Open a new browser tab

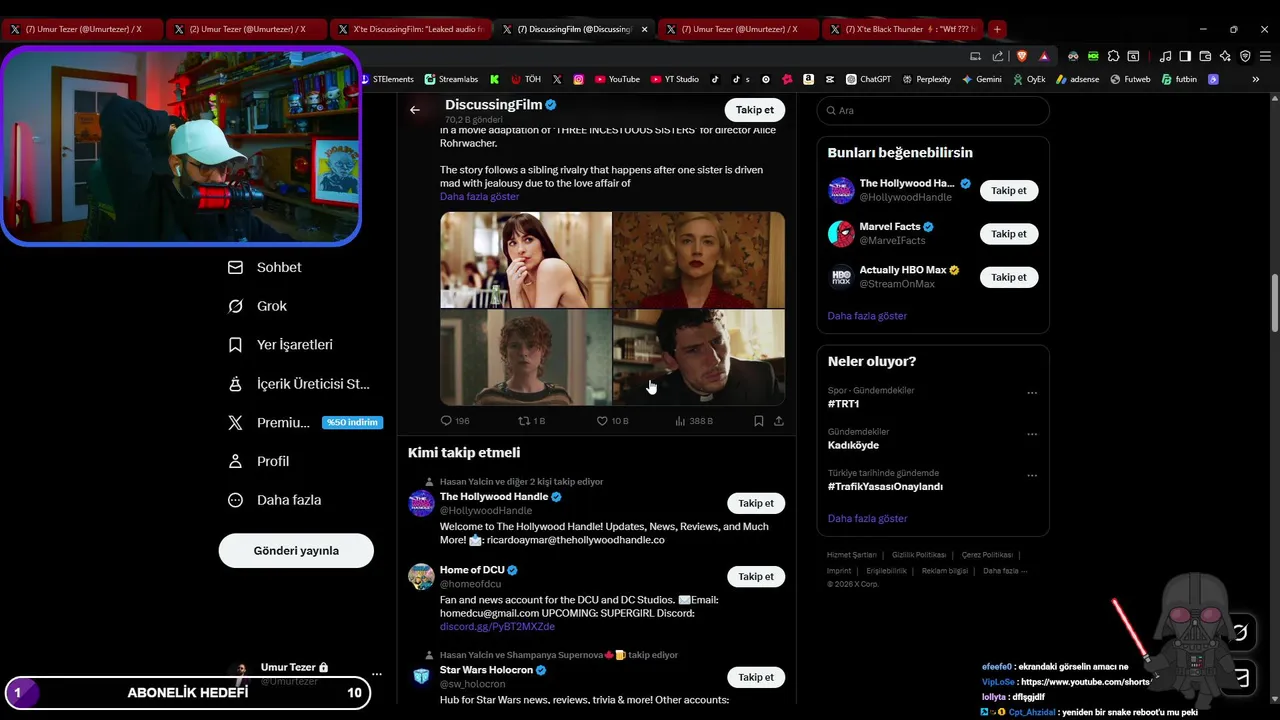click(997, 29)
